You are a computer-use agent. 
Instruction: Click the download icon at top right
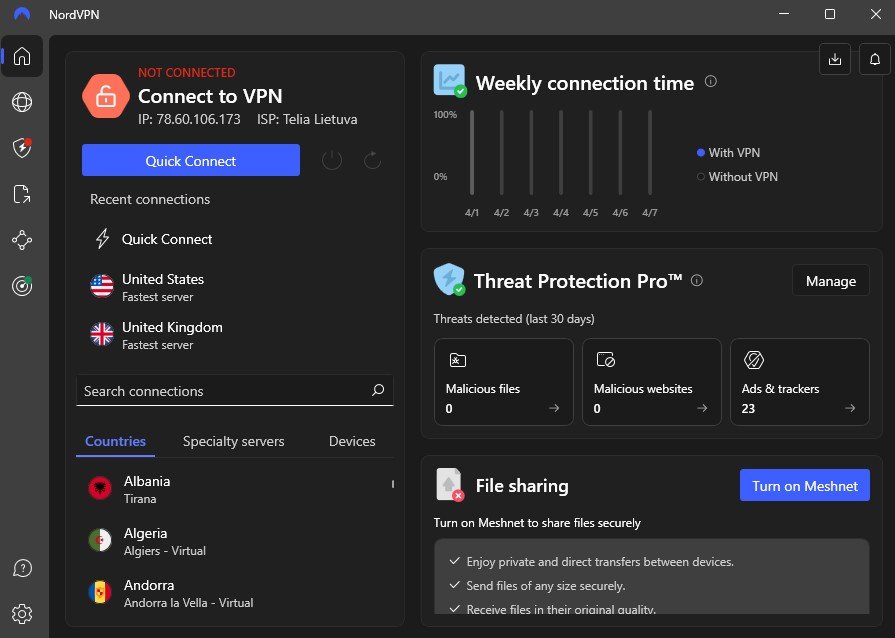pyautogui.click(x=834, y=59)
